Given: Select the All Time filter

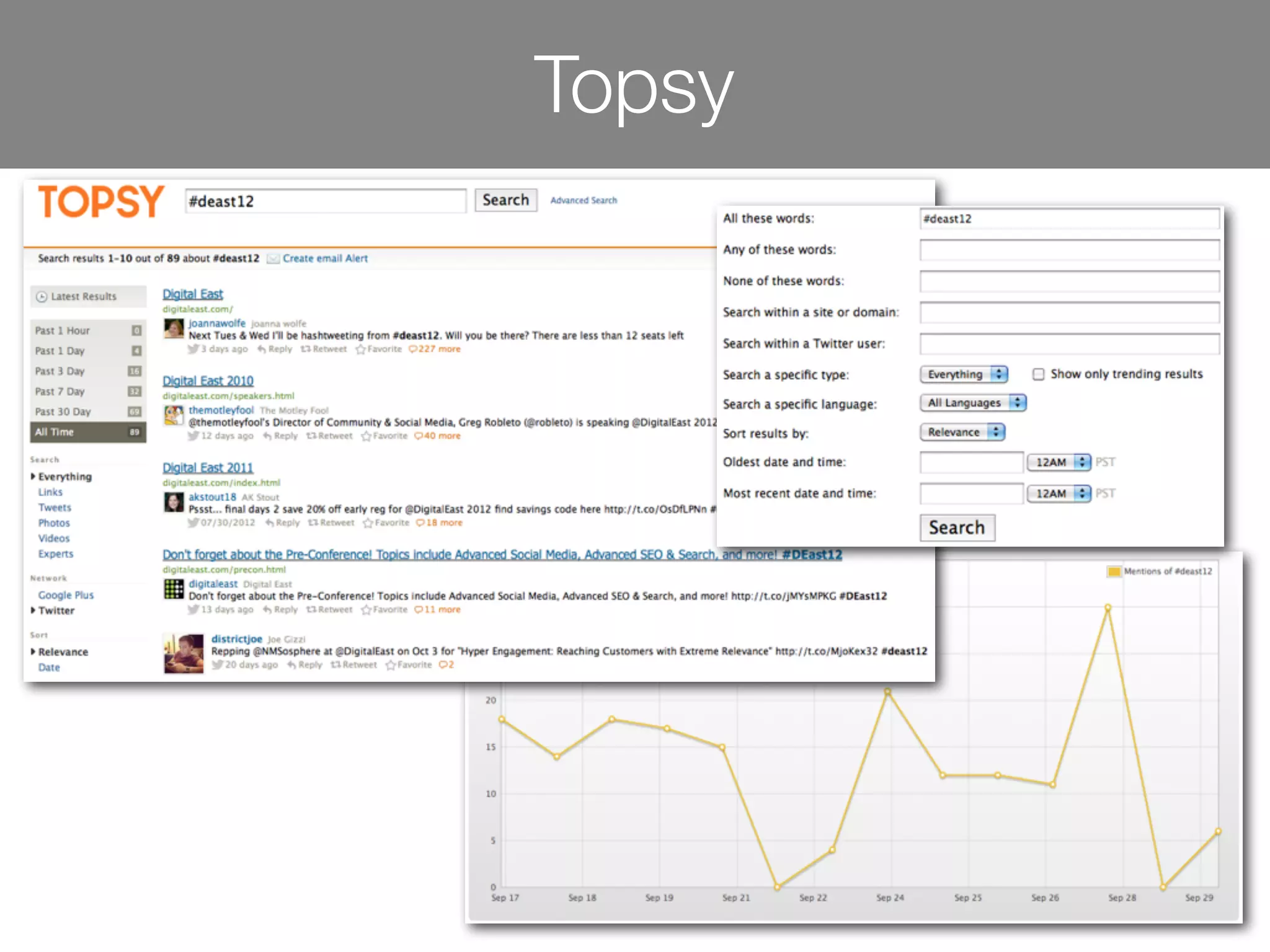Looking at the screenshot, I should tap(88, 432).
